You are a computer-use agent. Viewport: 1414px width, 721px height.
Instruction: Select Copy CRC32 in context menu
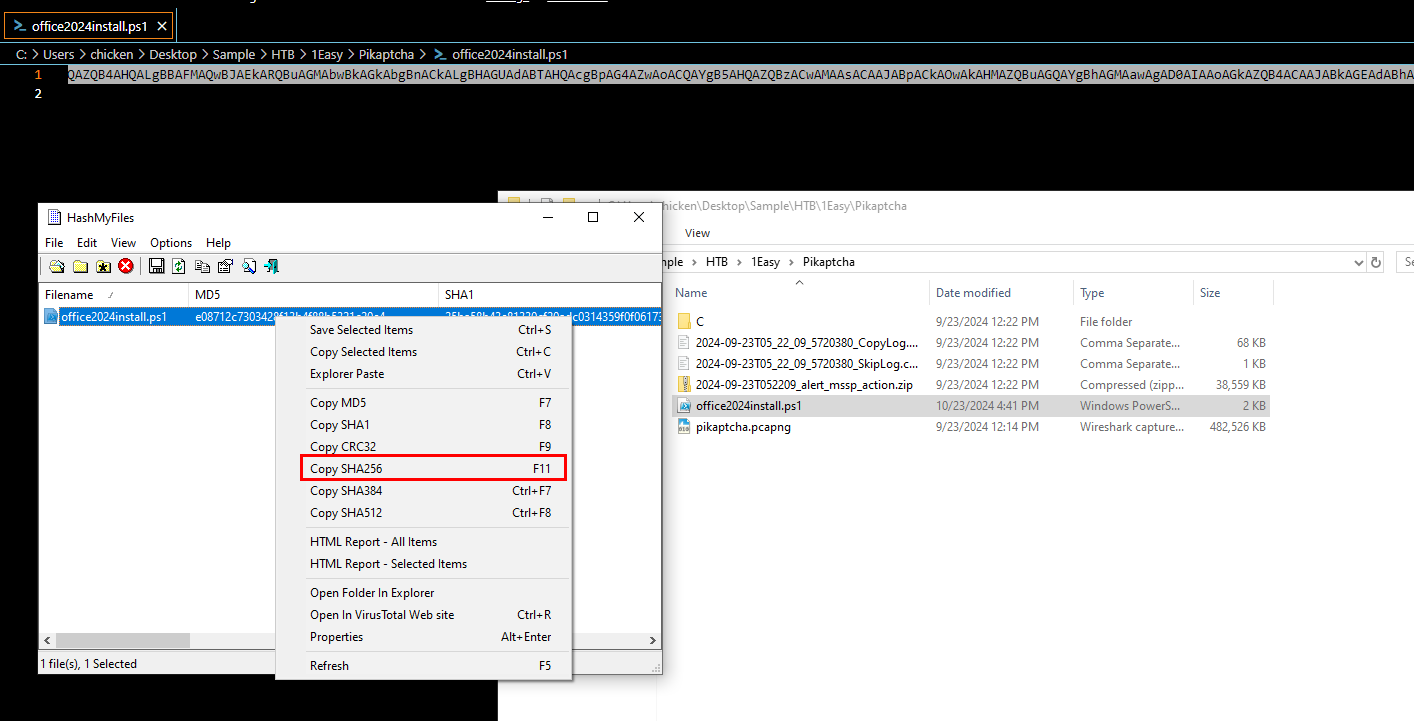click(x=430, y=447)
